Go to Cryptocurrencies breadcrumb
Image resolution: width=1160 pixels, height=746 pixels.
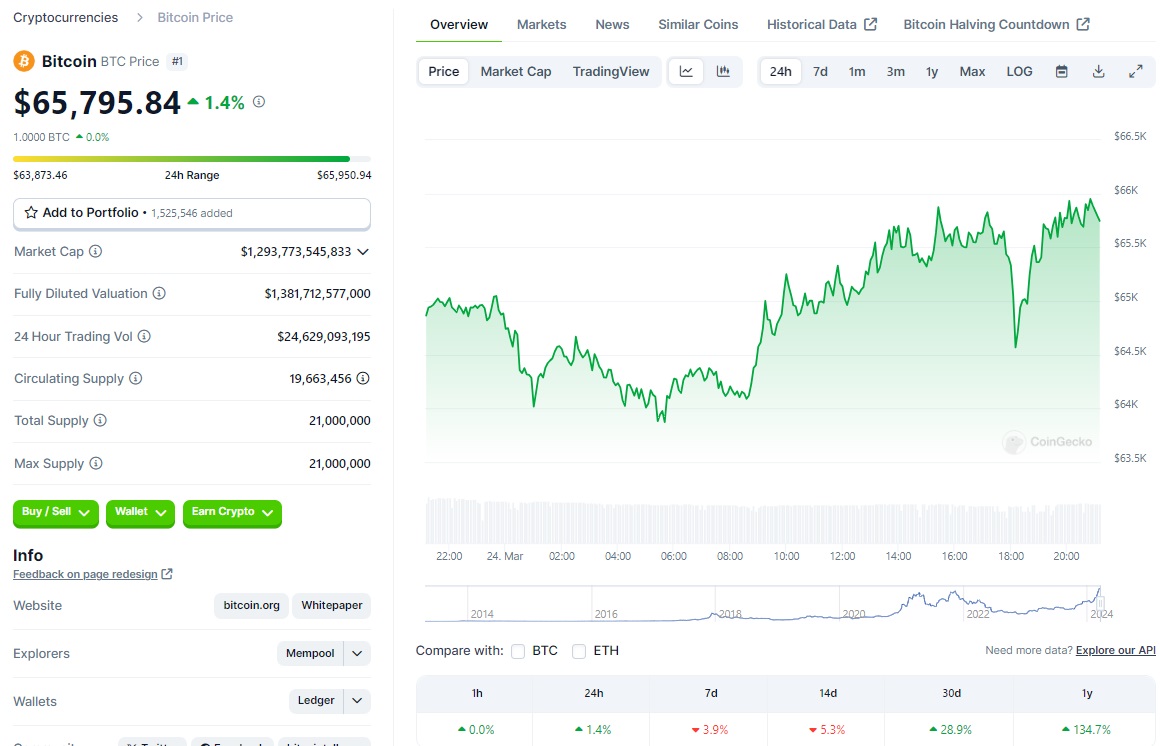pyautogui.click(x=66, y=18)
